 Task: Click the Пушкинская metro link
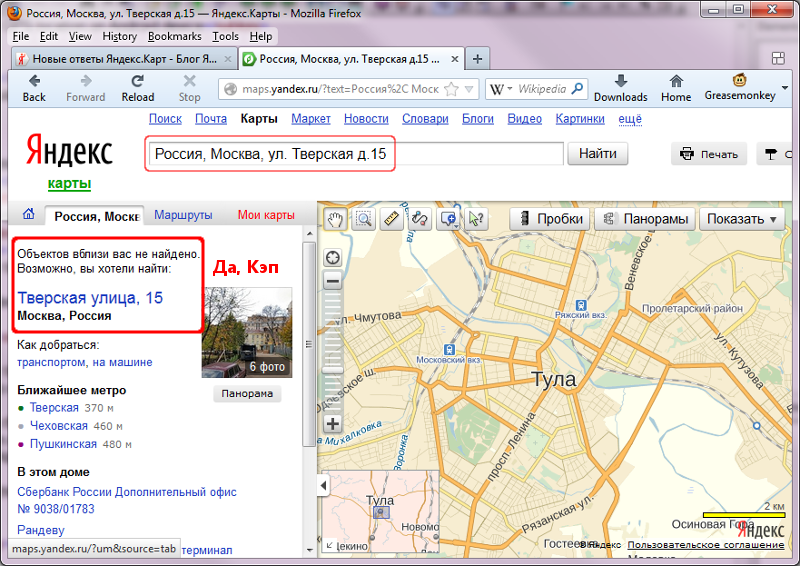[x=63, y=444]
